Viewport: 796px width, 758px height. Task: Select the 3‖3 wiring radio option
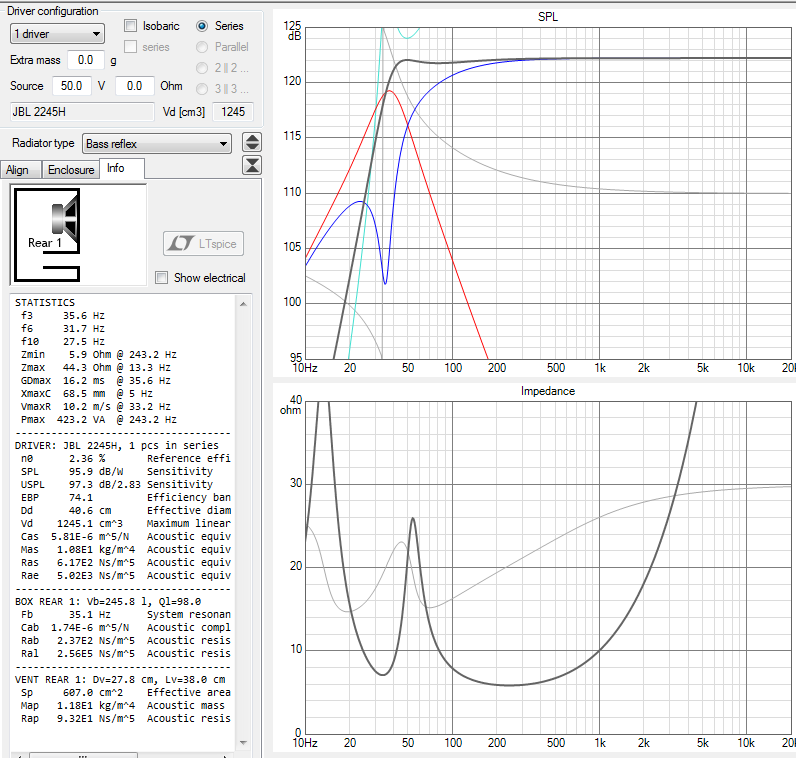coord(202,89)
